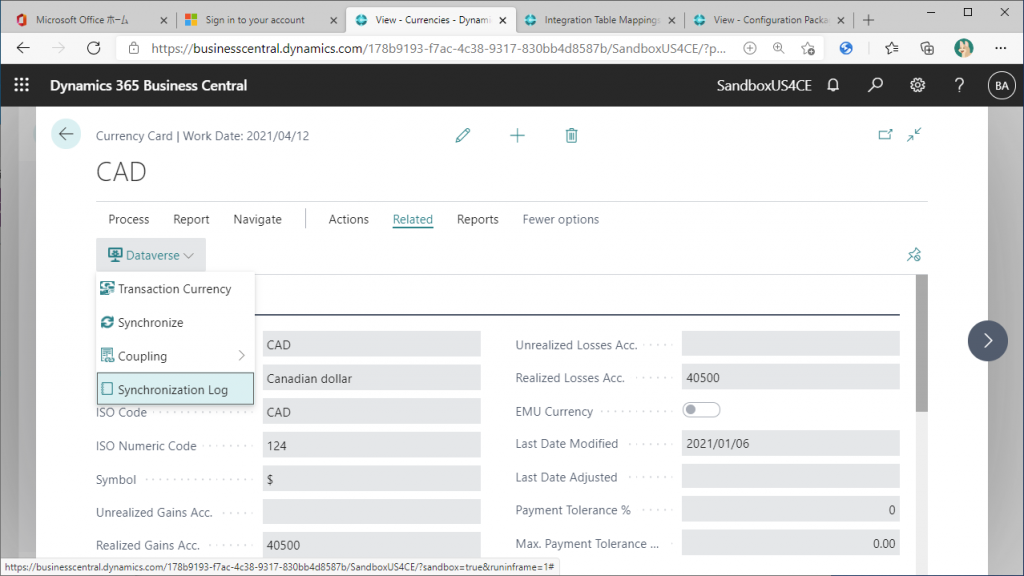The height and width of the screenshot is (576, 1024).
Task: Click the card's vertical scrollbar
Action: [921, 344]
